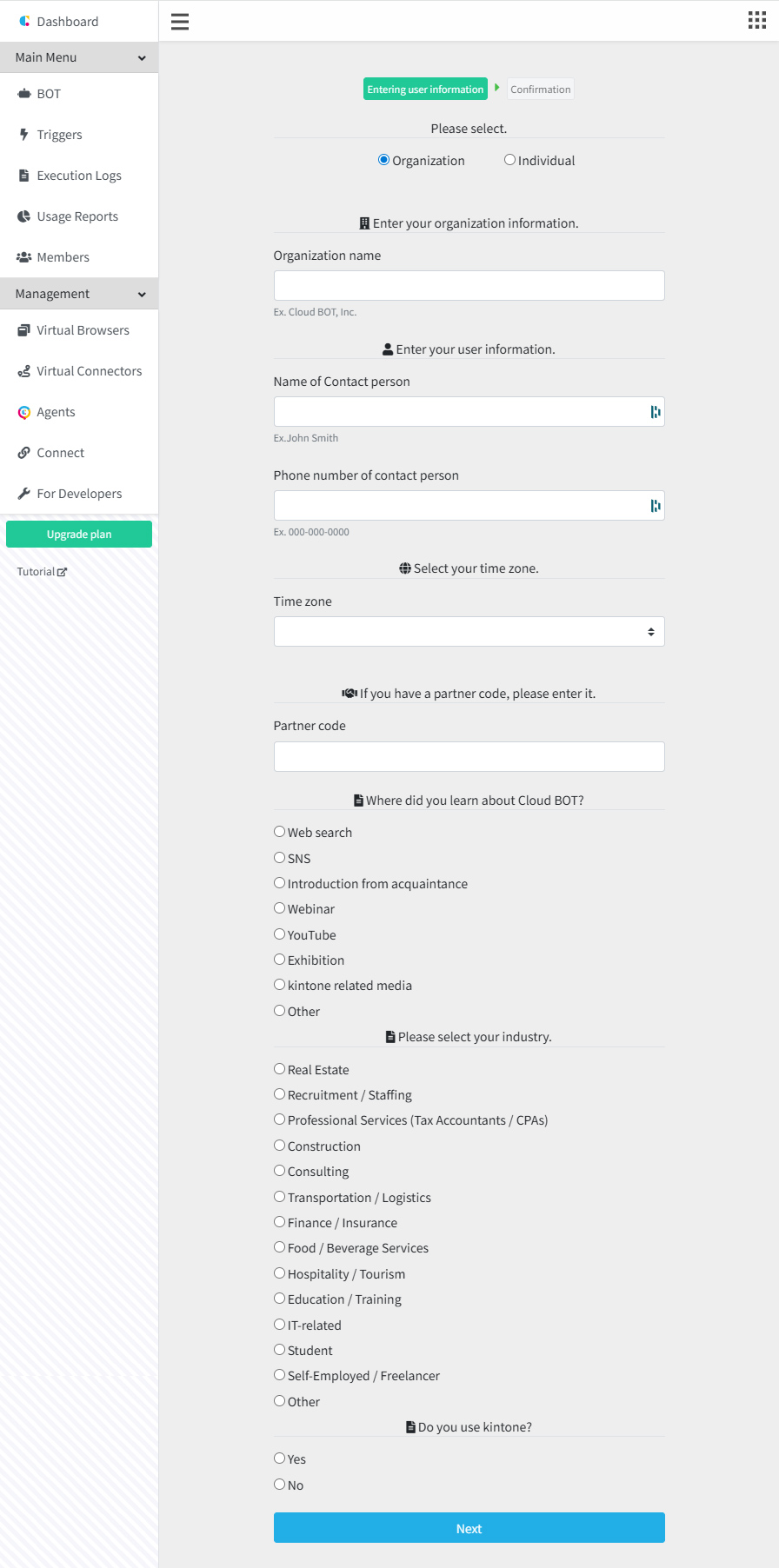Open the Tutorial external link
779x1568 pixels.
coord(42,572)
